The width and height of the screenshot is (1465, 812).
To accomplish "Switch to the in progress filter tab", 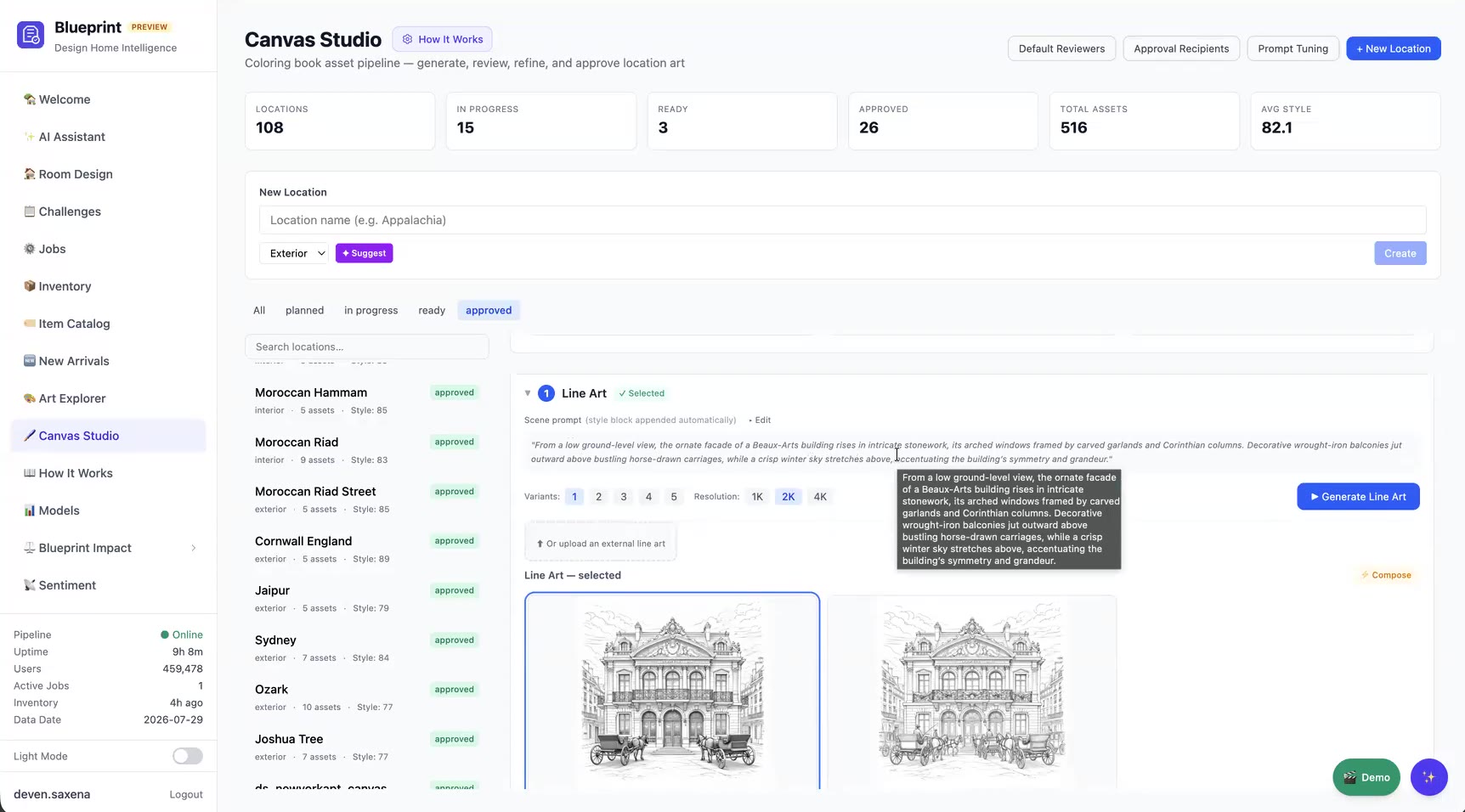I will [x=370, y=310].
